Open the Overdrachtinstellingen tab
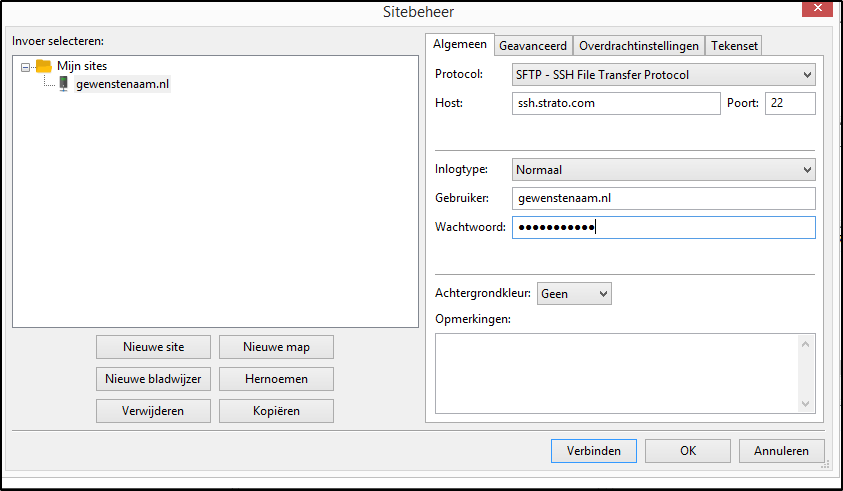 [x=639, y=46]
